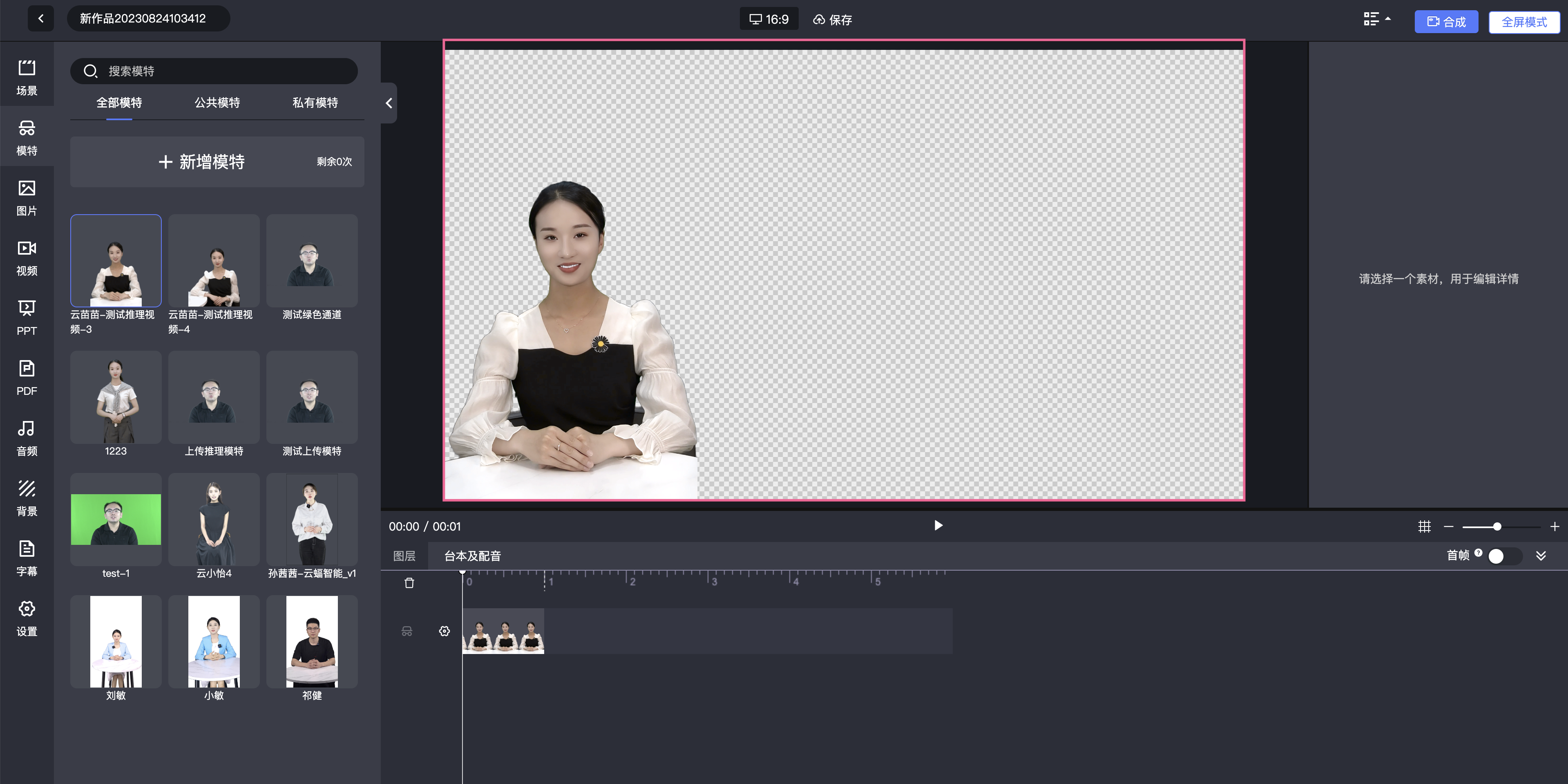Click the search magnifier icon
Screen dimensions: 1568x784
point(90,71)
